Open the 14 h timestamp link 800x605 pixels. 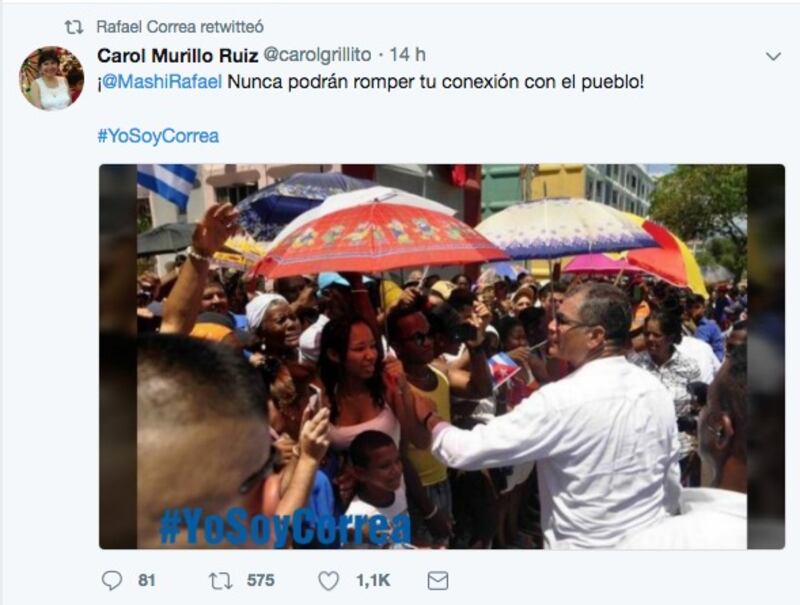tap(408, 55)
